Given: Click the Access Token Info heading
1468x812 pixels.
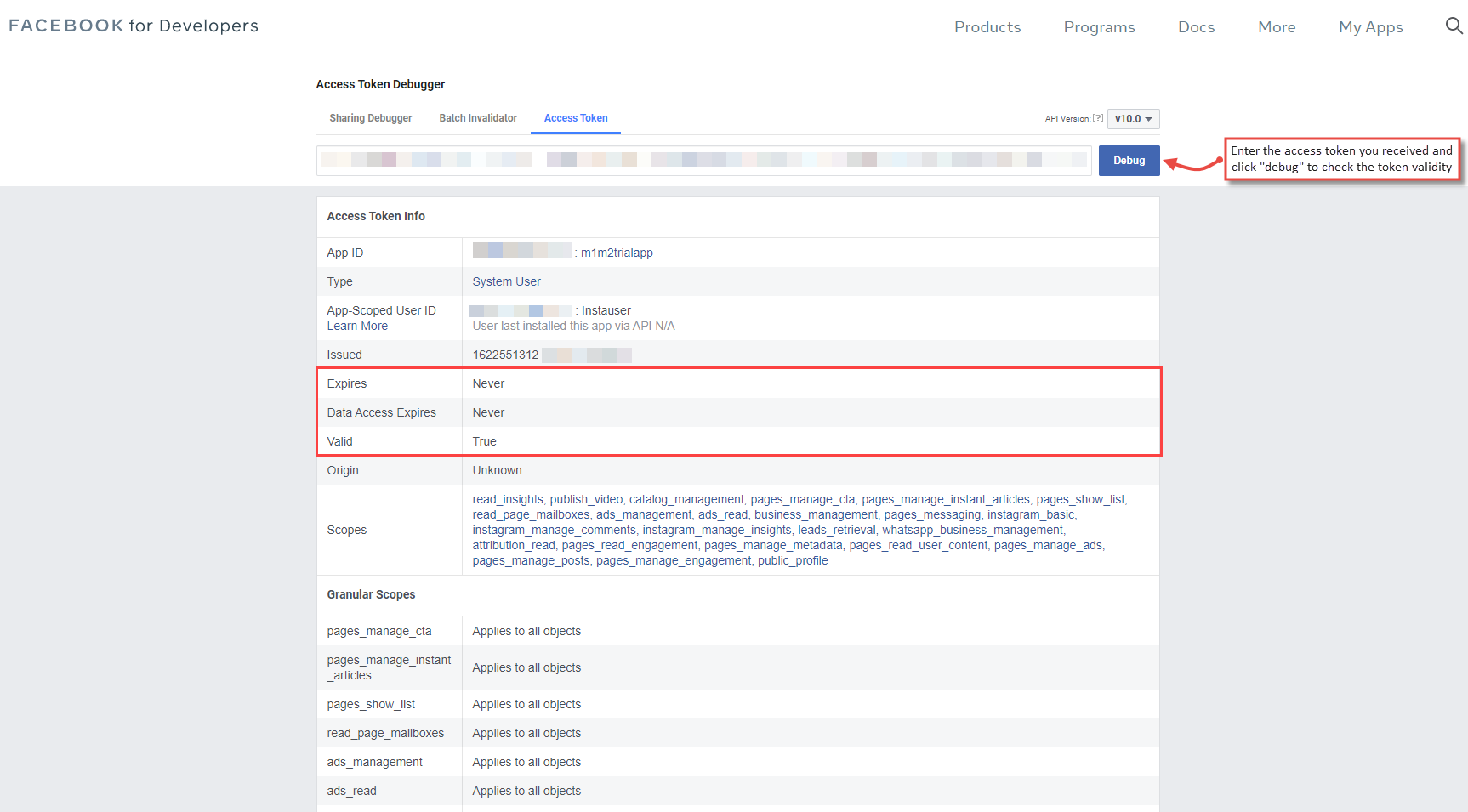Looking at the screenshot, I should [x=376, y=216].
